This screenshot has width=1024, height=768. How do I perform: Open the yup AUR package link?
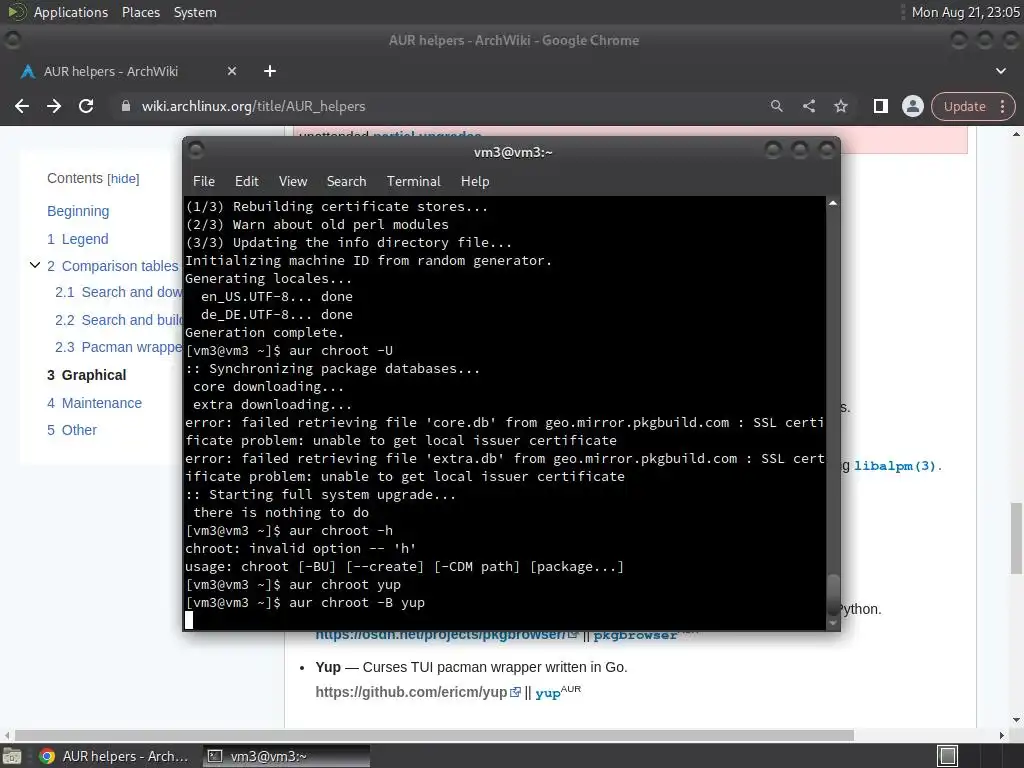[x=548, y=693]
